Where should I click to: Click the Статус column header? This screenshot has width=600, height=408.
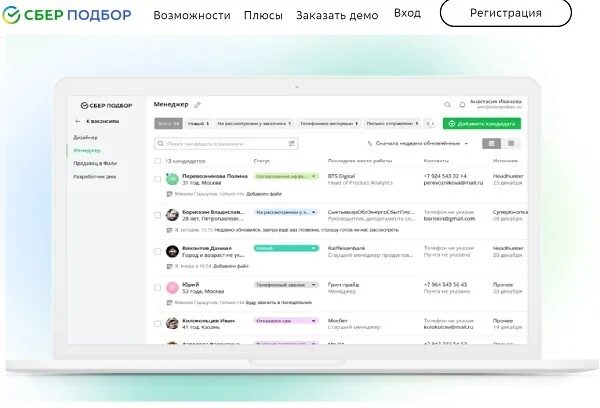(262, 161)
